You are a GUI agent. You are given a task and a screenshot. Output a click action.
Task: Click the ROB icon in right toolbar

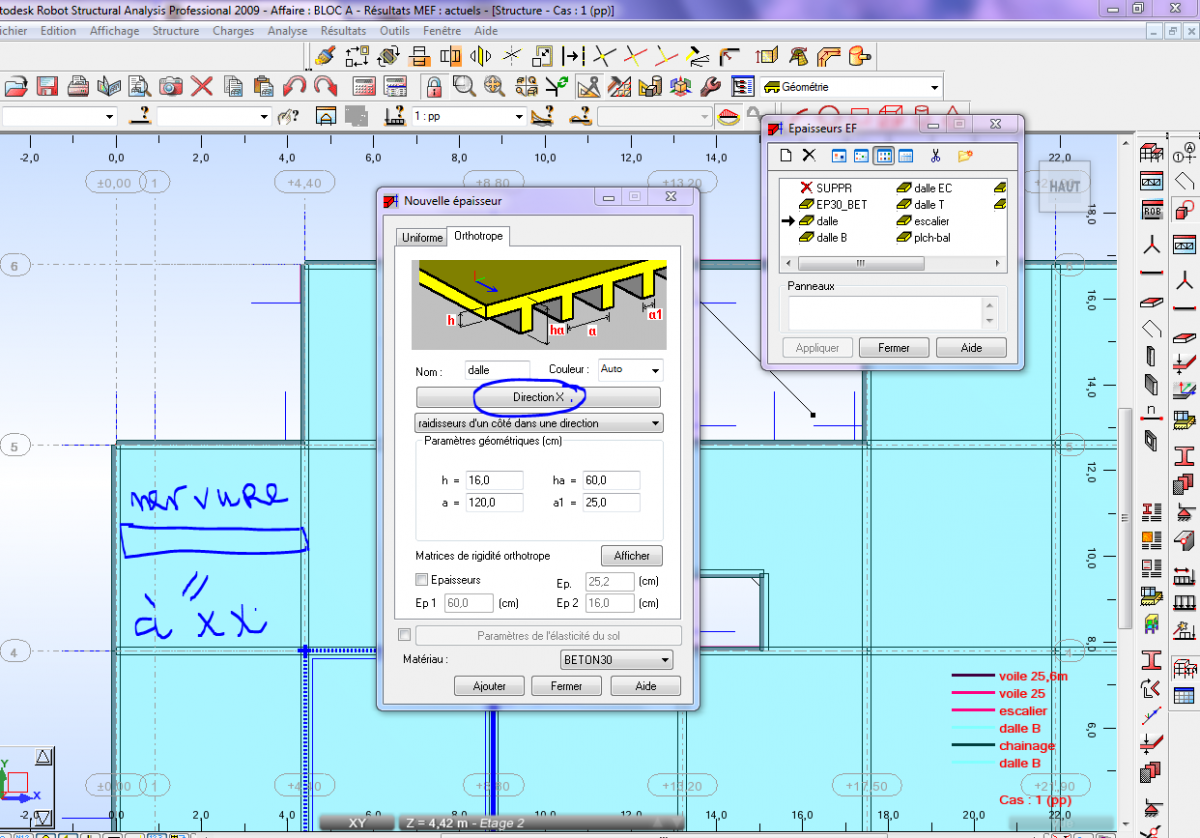(1152, 211)
